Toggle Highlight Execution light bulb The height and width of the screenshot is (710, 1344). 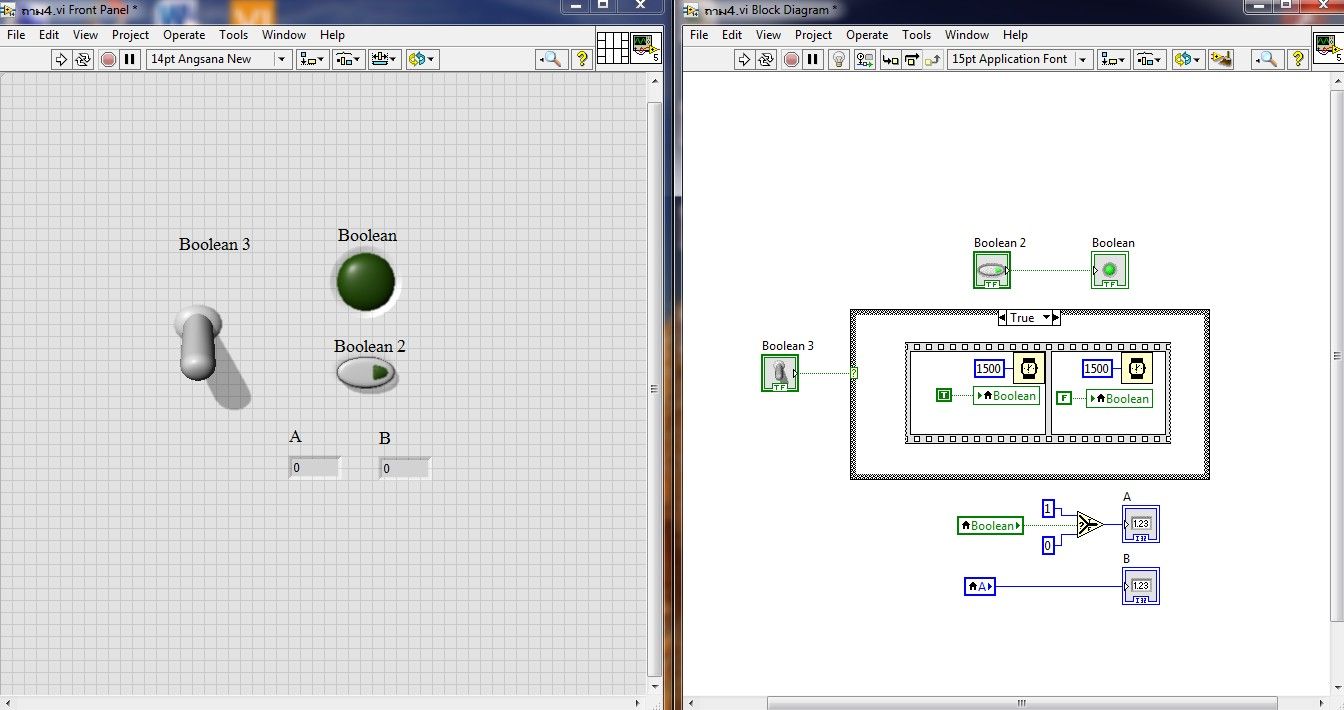click(839, 59)
